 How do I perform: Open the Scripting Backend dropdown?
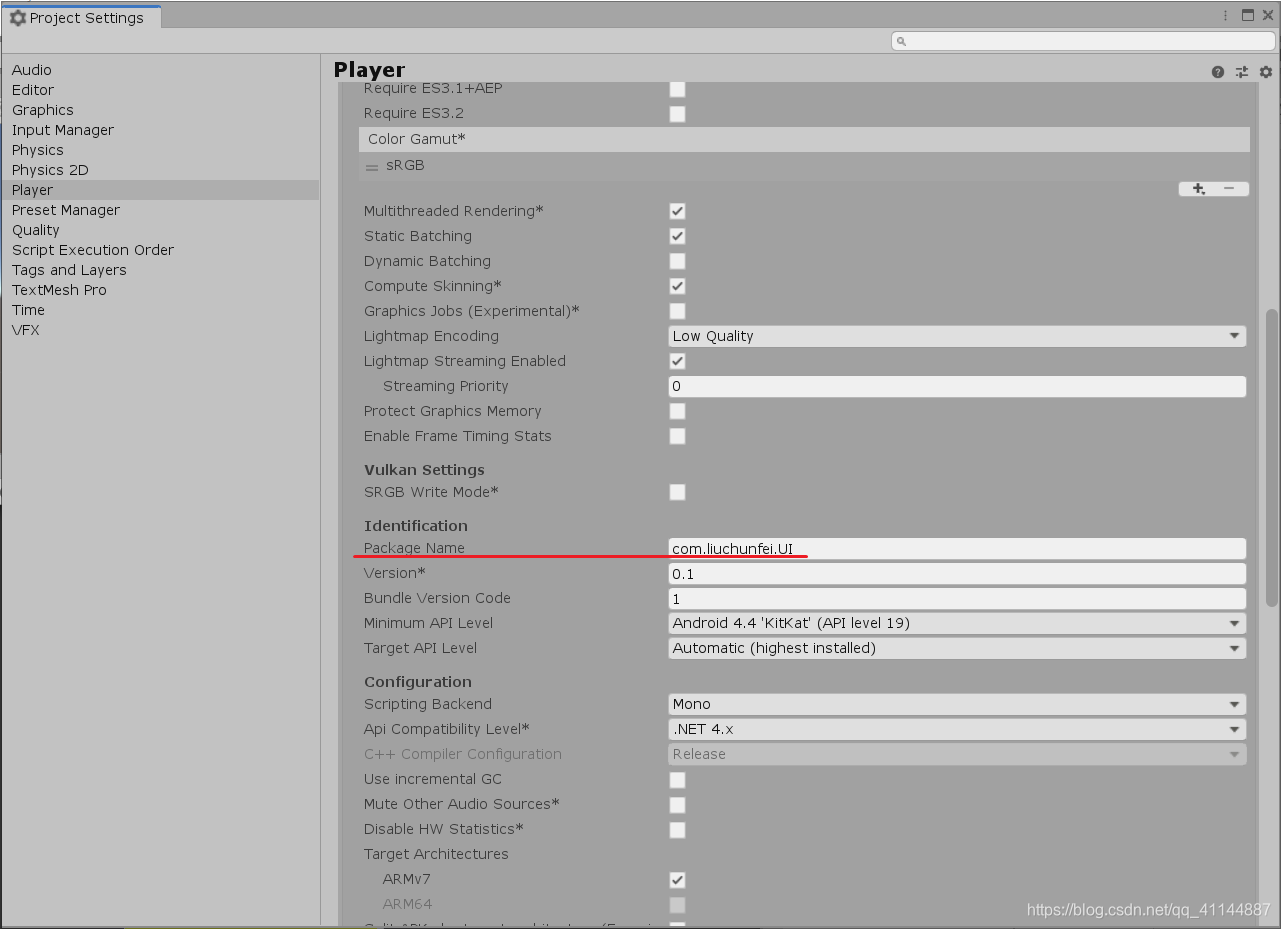click(x=956, y=704)
